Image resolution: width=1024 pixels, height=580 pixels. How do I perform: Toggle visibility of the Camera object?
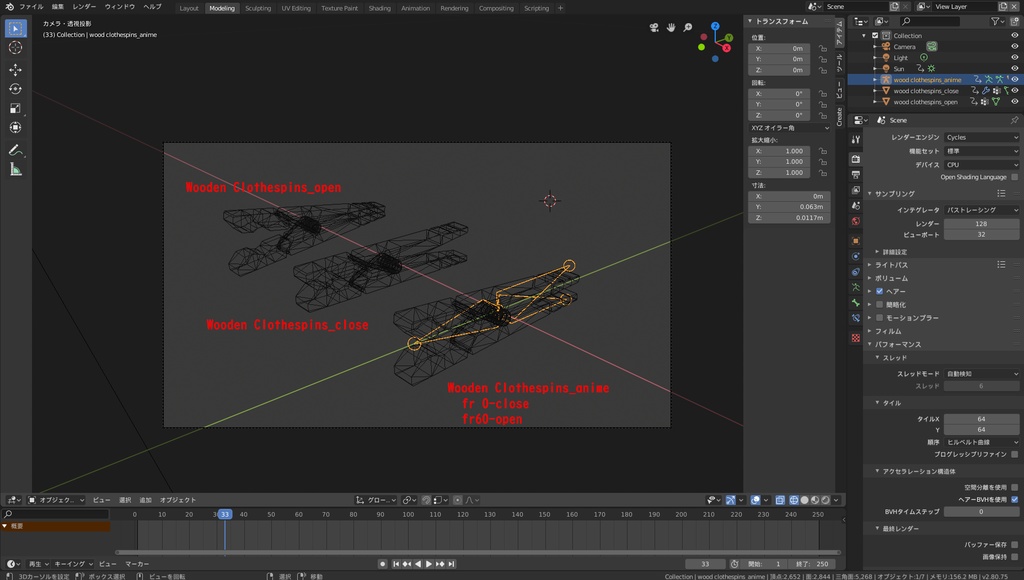(1014, 46)
